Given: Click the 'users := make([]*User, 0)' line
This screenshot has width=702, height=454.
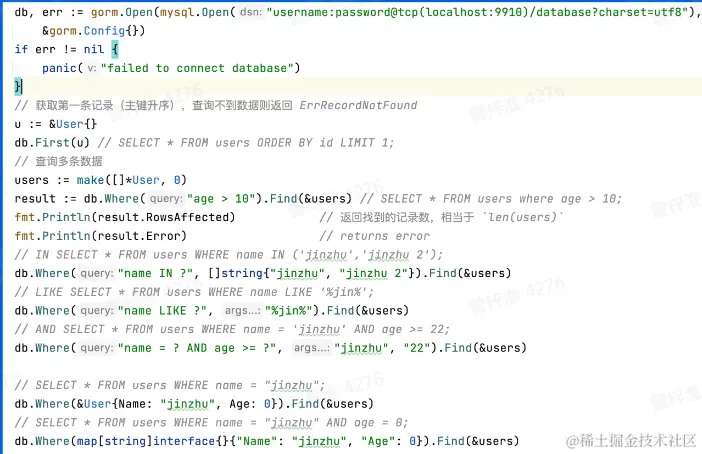Looking at the screenshot, I should pos(100,180).
